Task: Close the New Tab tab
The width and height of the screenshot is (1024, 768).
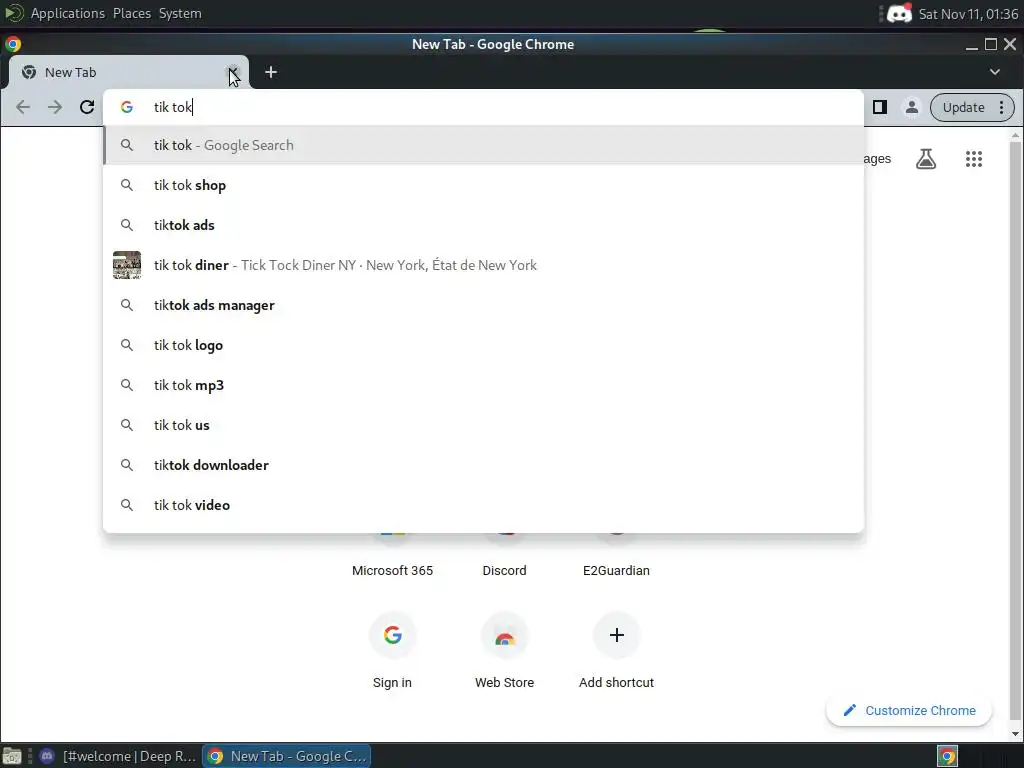Action: point(233,72)
